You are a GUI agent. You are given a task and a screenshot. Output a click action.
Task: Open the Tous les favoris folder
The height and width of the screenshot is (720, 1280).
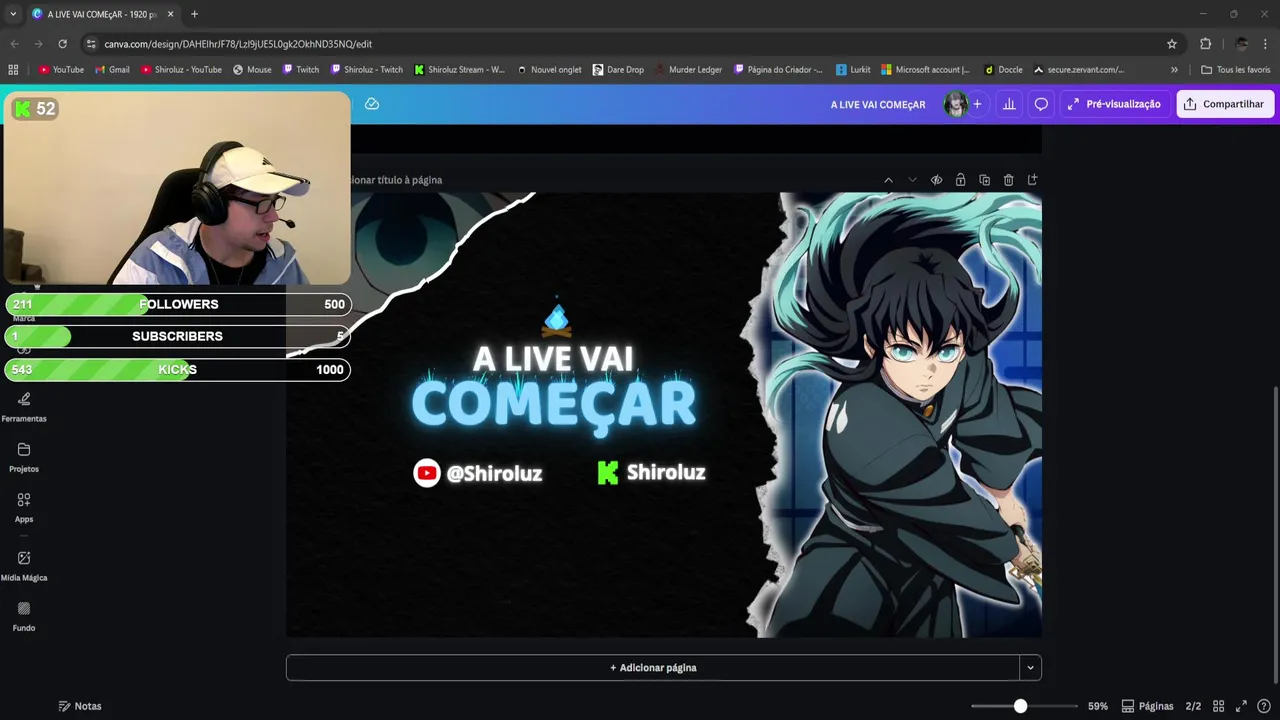point(1235,70)
